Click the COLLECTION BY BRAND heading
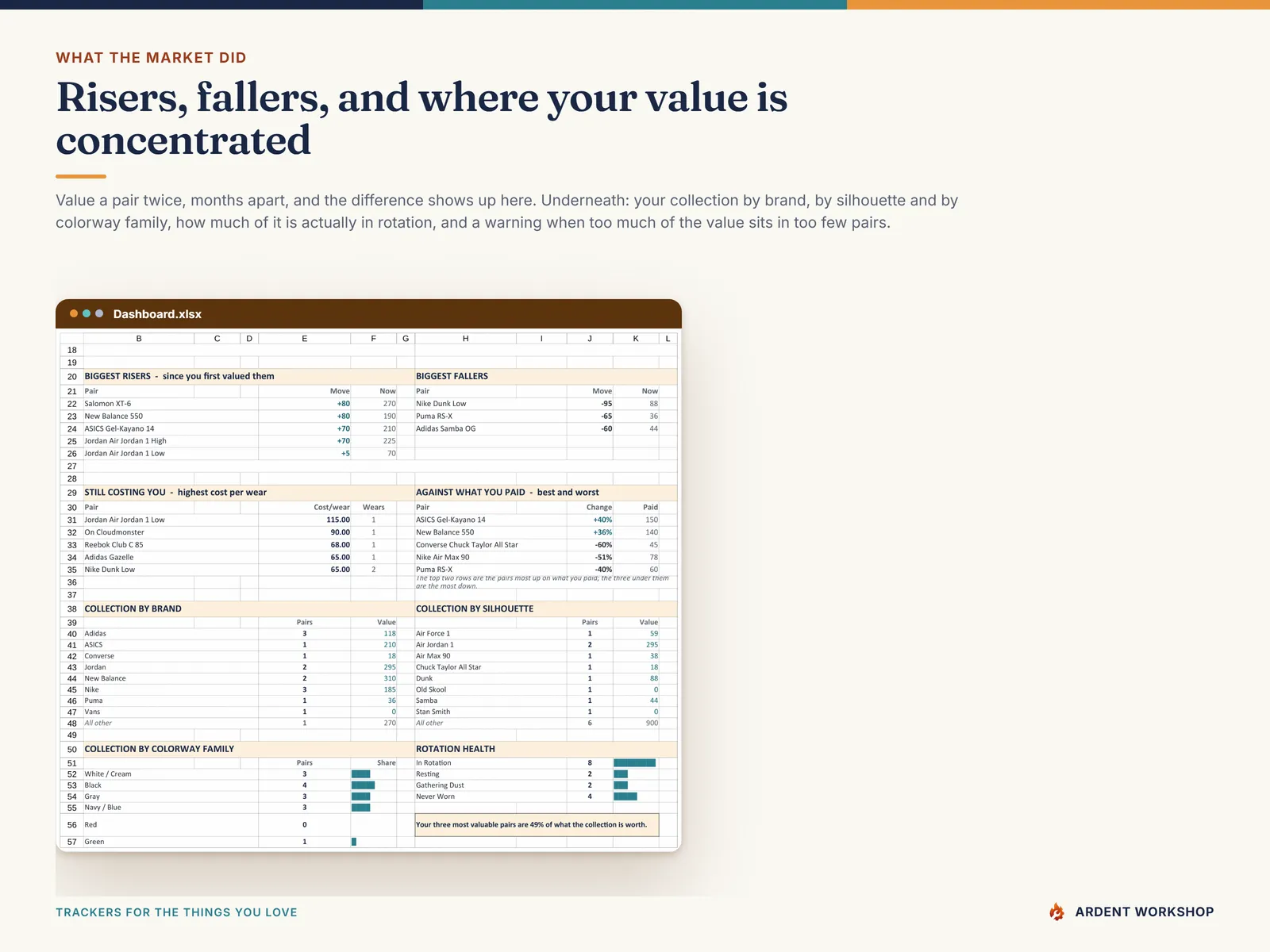 point(133,609)
